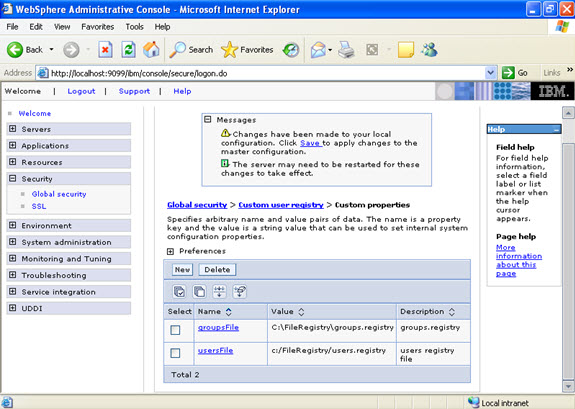Open the Favorites star toolbar button
Screen dimensions: 575x409
coord(247,50)
